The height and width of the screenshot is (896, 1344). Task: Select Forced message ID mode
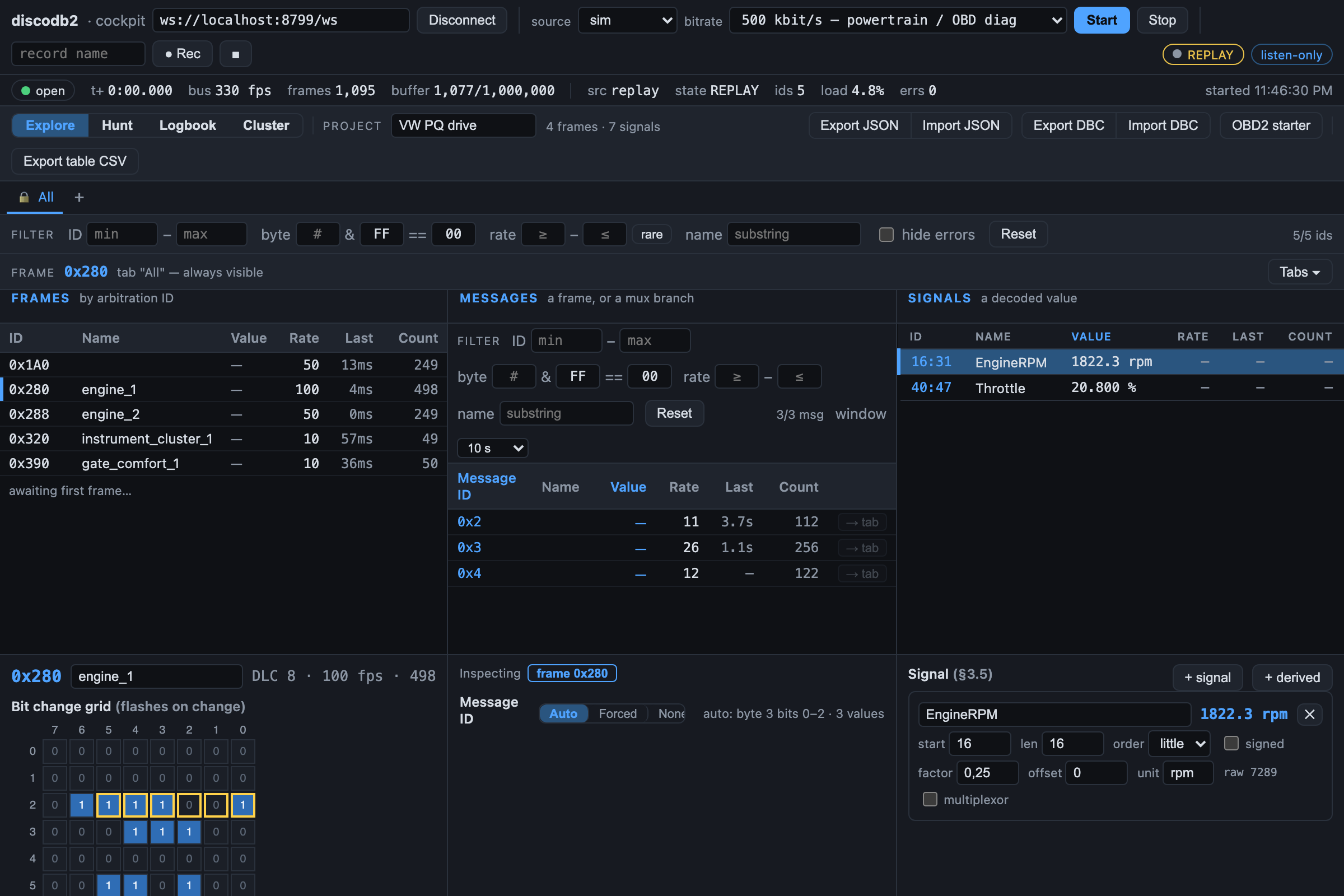click(x=618, y=713)
